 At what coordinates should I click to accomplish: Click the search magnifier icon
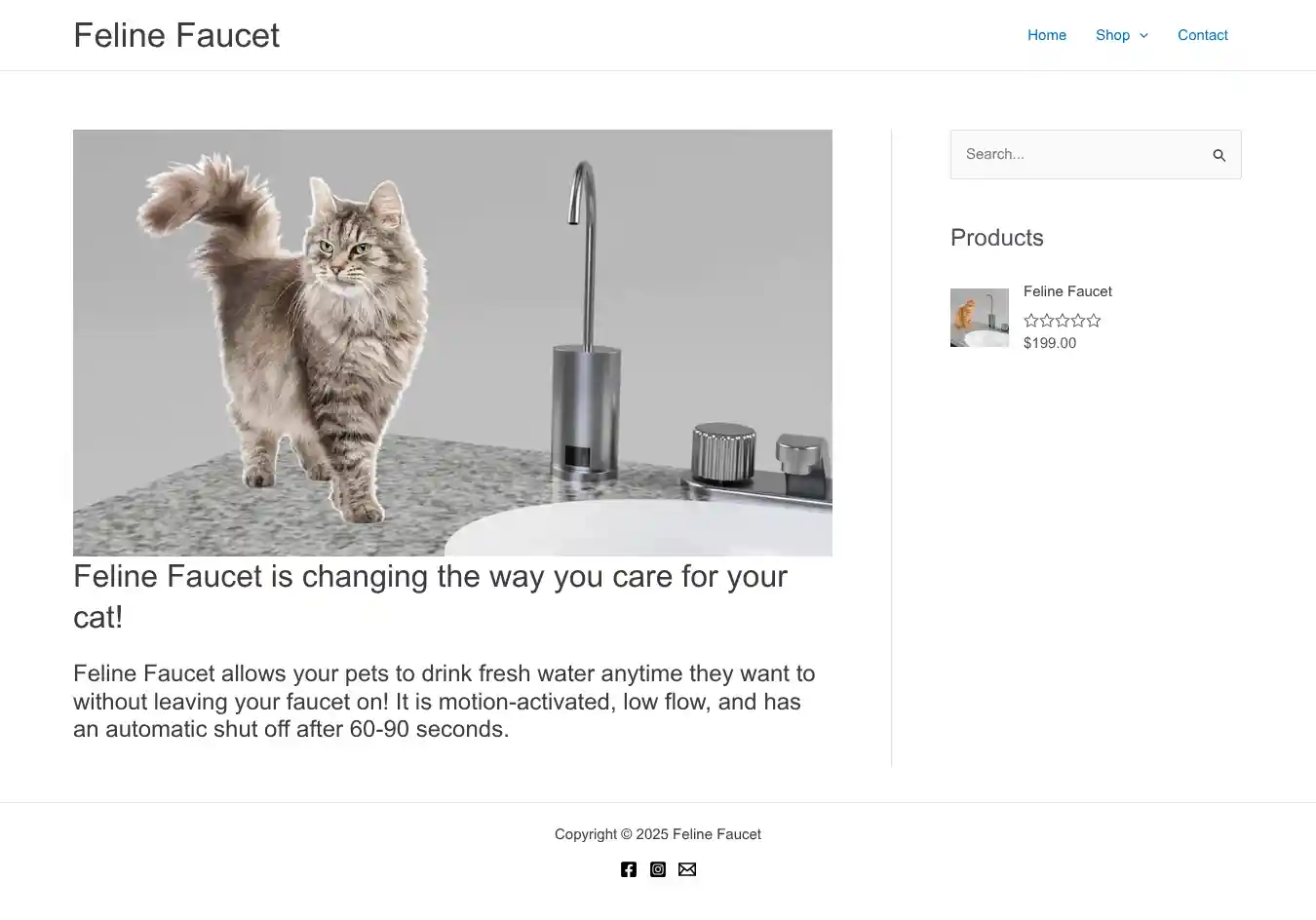[1219, 155]
